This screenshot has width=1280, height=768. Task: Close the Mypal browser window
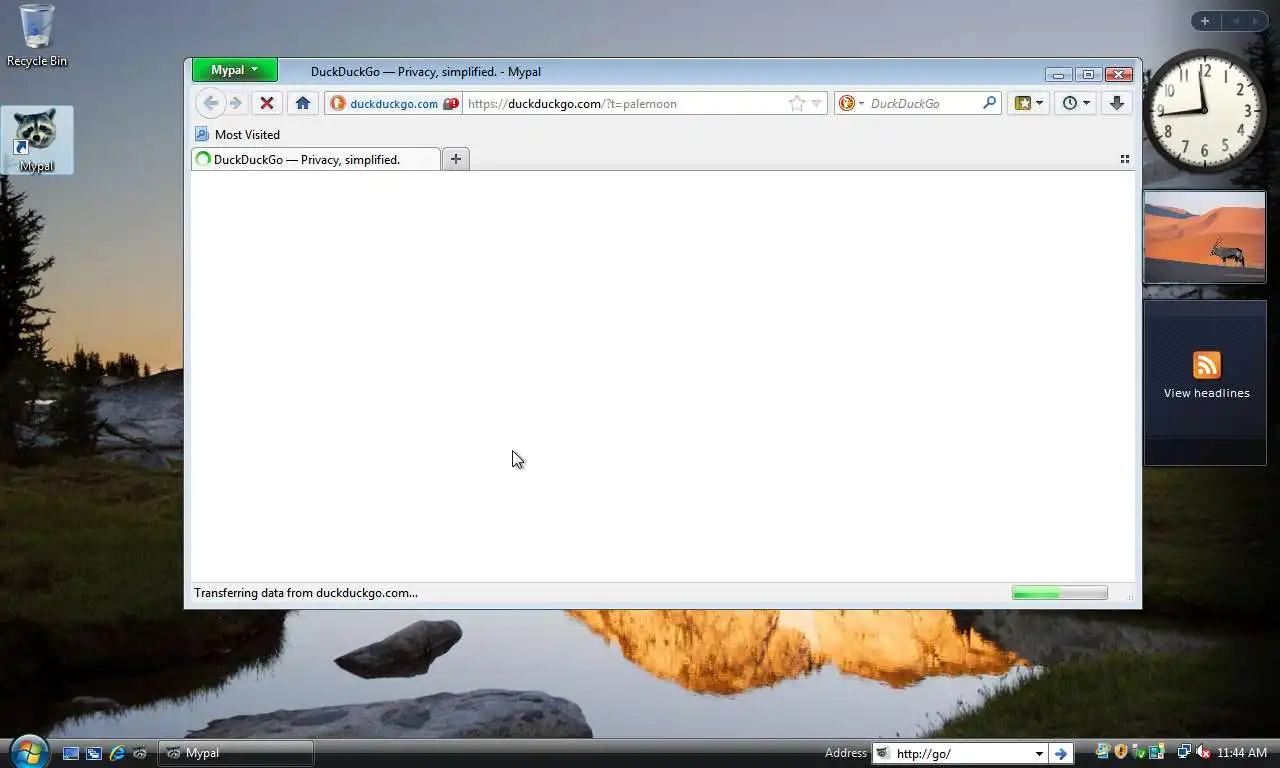click(1119, 74)
